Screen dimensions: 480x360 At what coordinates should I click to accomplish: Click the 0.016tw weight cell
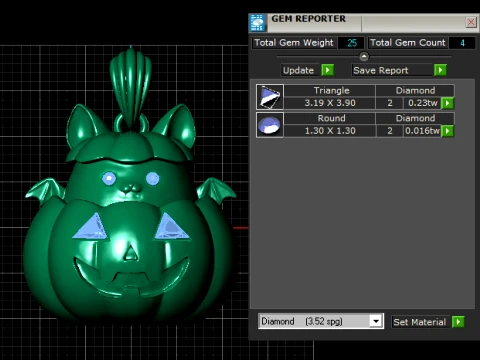pyautogui.click(x=422, y=131)
